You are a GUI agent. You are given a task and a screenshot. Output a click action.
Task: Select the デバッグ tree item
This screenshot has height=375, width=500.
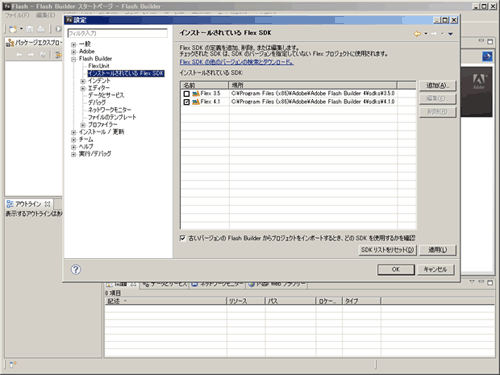[x=97, y=103]
